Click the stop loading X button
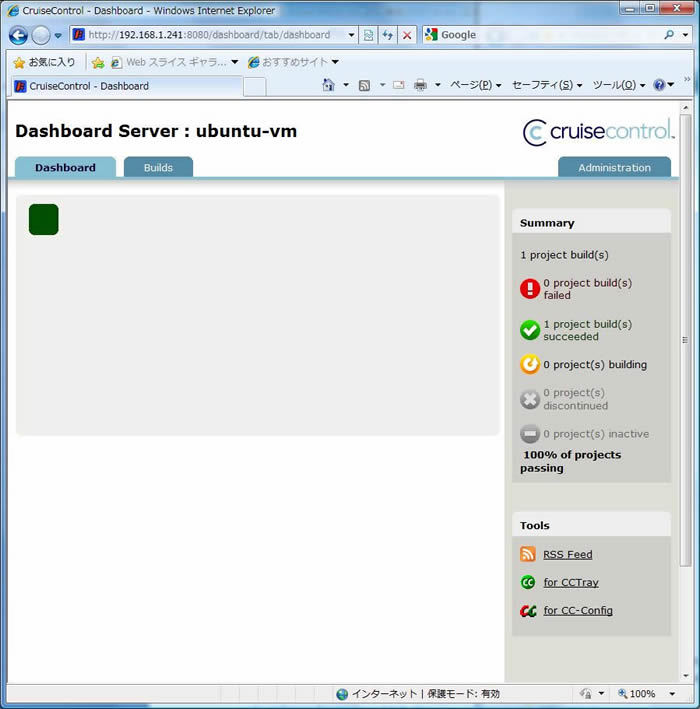700x709 pixels. tap(407, 35)
